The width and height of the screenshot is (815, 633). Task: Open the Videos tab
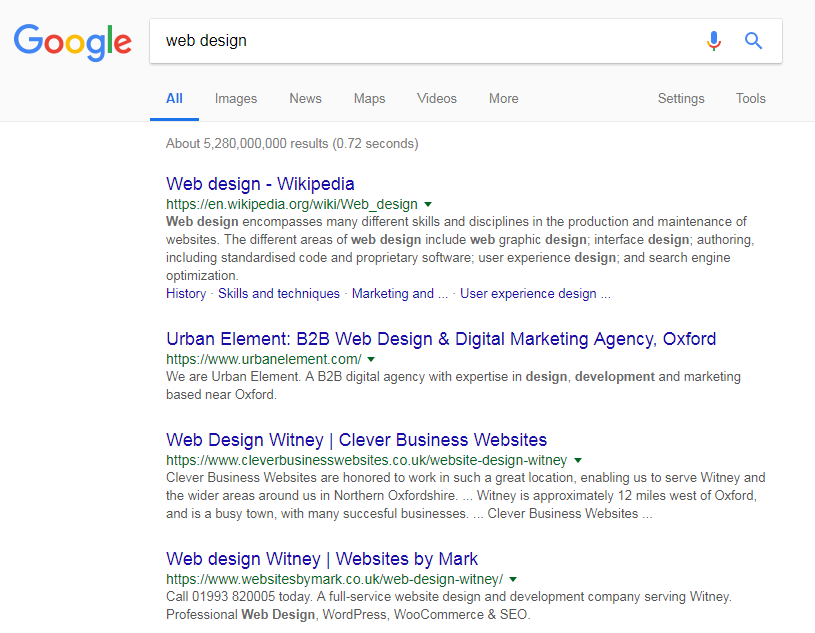tap(437, 99)
